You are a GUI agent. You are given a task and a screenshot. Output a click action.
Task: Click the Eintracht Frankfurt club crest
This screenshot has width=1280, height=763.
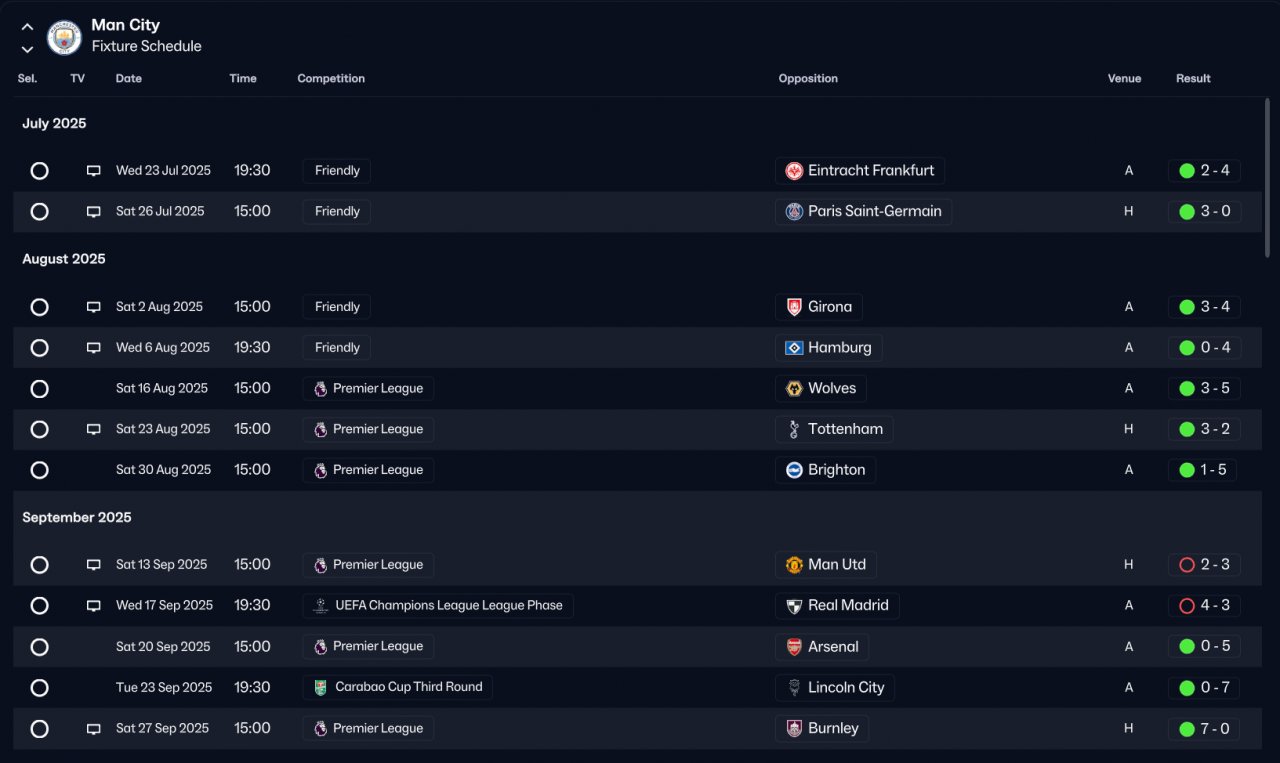[794, 171]
